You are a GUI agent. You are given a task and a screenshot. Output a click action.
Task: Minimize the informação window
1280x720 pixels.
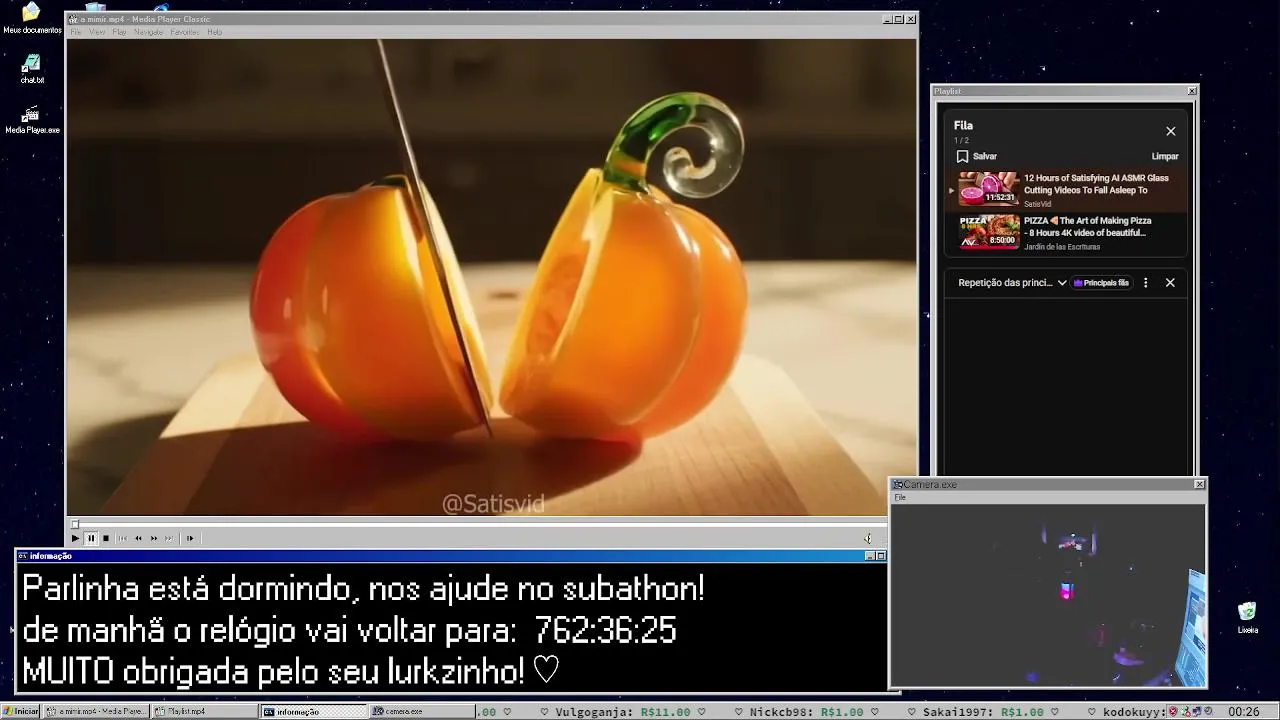[870, 556]
